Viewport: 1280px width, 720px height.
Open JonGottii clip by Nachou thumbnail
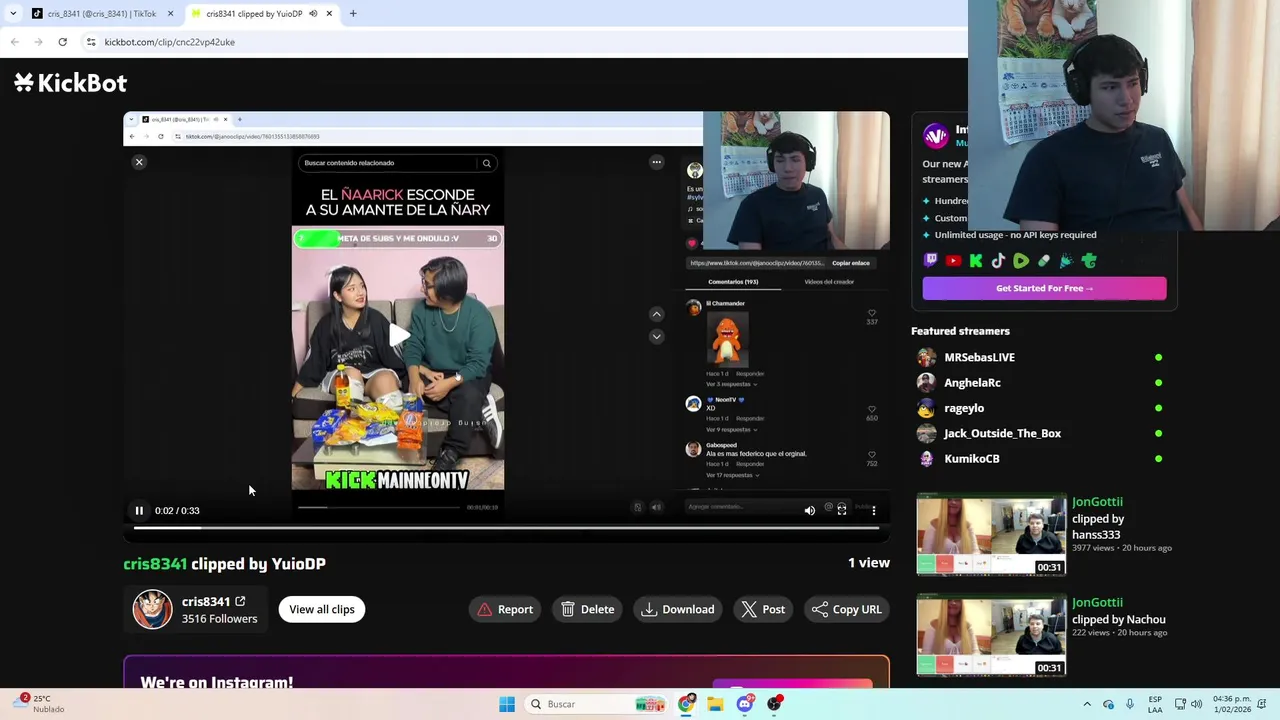click(x=991, y=636)
